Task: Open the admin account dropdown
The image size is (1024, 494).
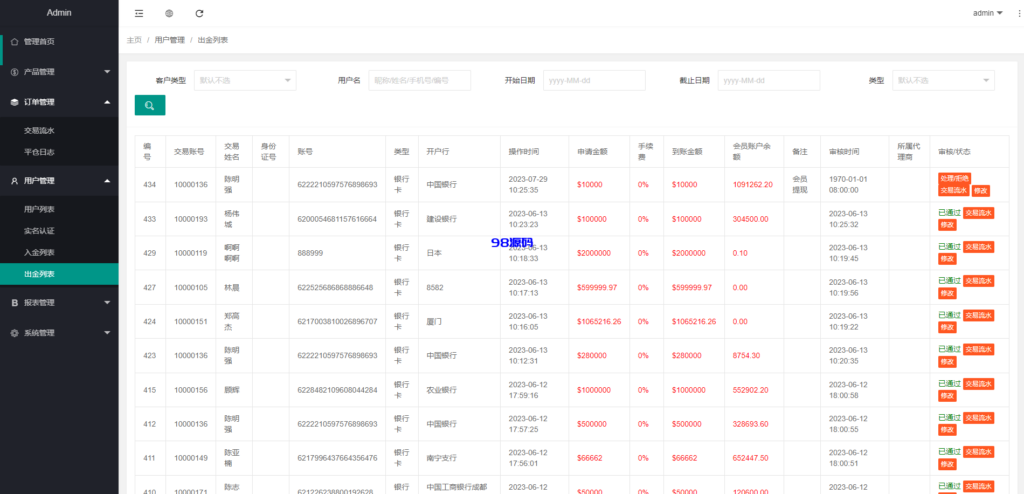Action: coord(987,13)
